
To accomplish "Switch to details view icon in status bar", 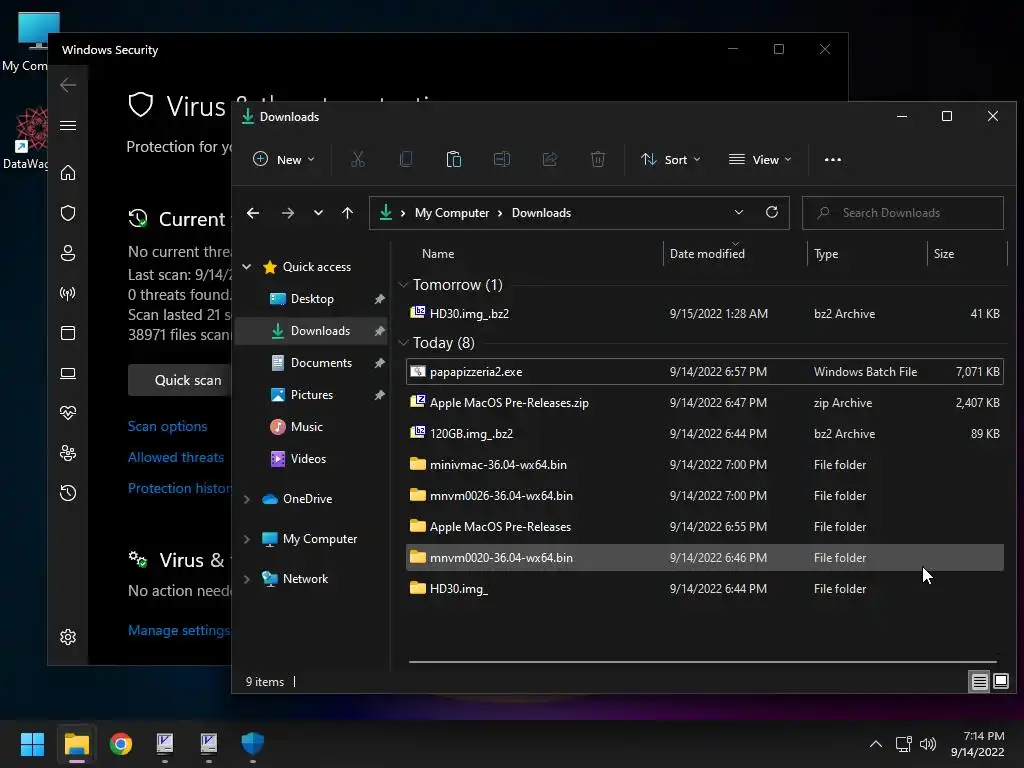I will [x=980, y=682].
